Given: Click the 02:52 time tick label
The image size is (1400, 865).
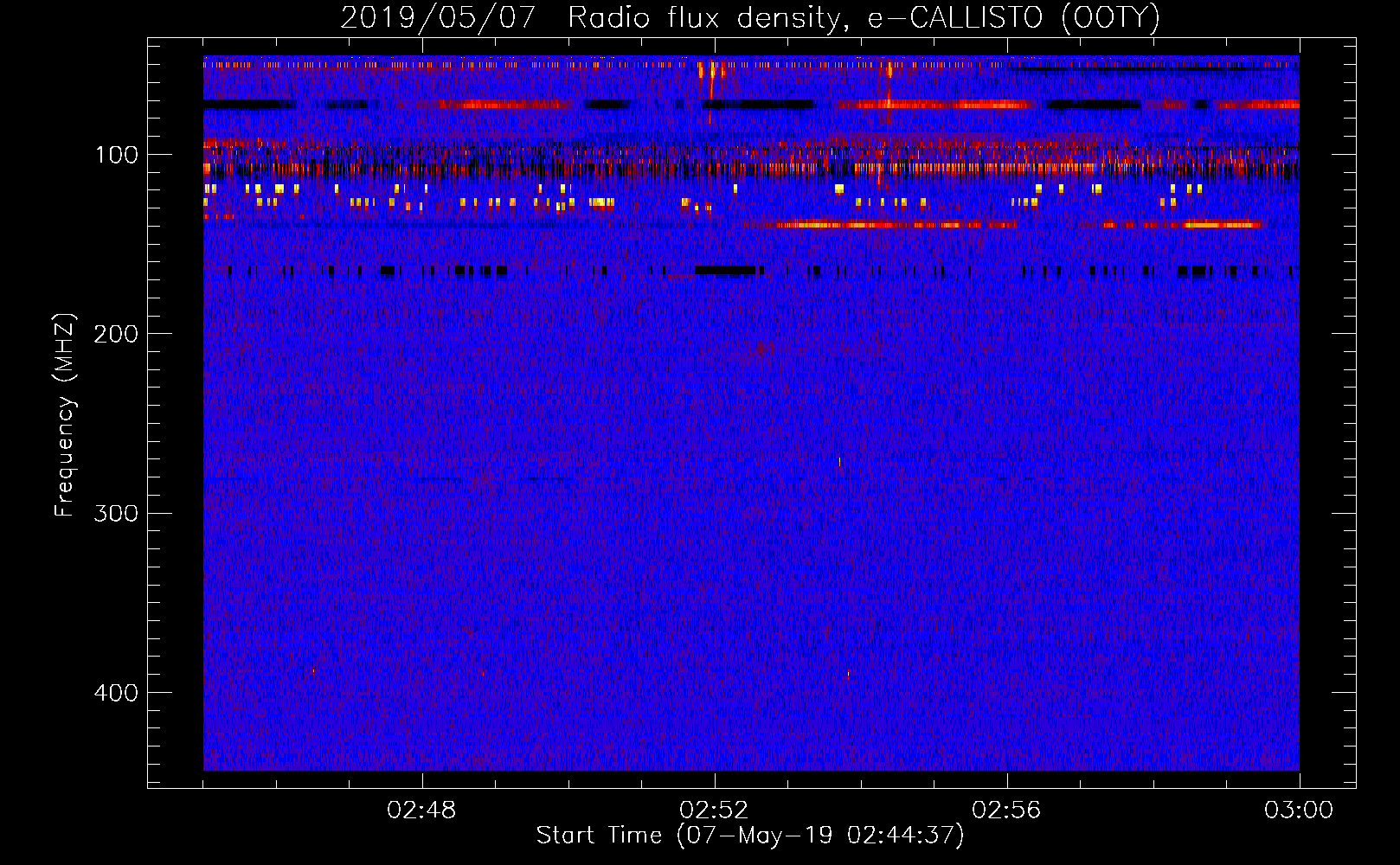Looking at the screenshot, I should pos(714,811).
